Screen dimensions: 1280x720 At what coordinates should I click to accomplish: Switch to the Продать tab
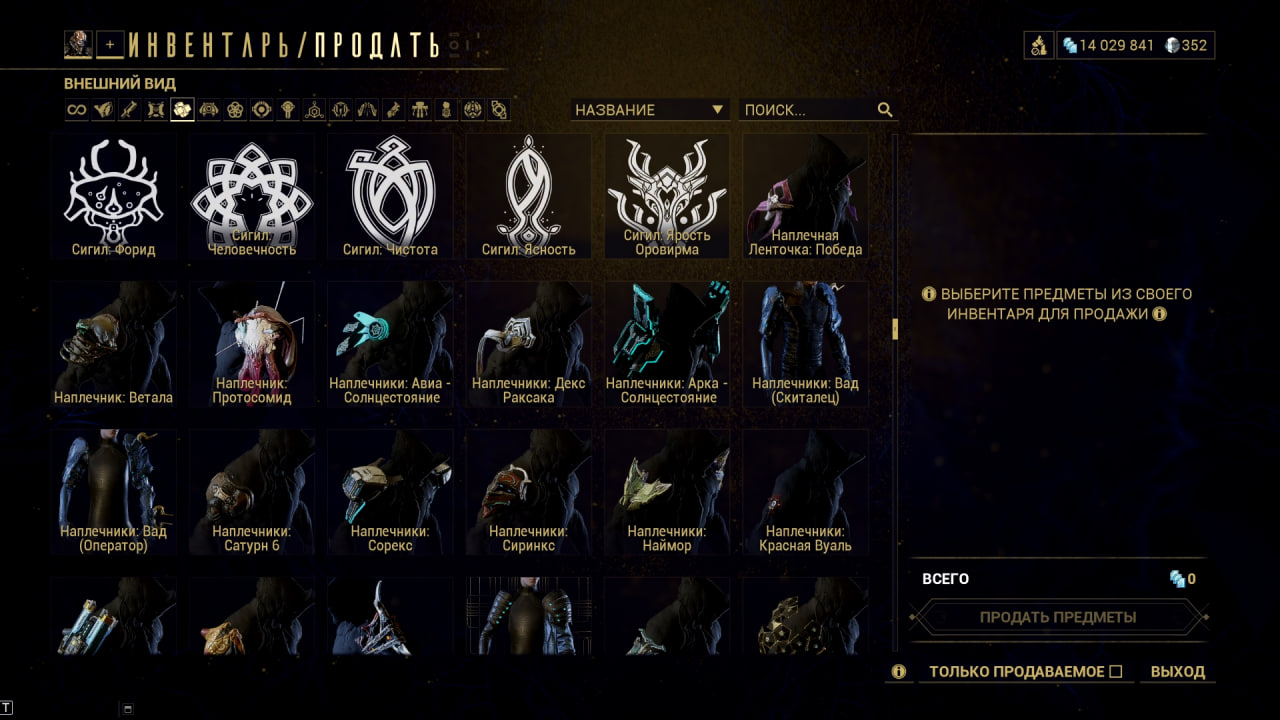[376, 45]
